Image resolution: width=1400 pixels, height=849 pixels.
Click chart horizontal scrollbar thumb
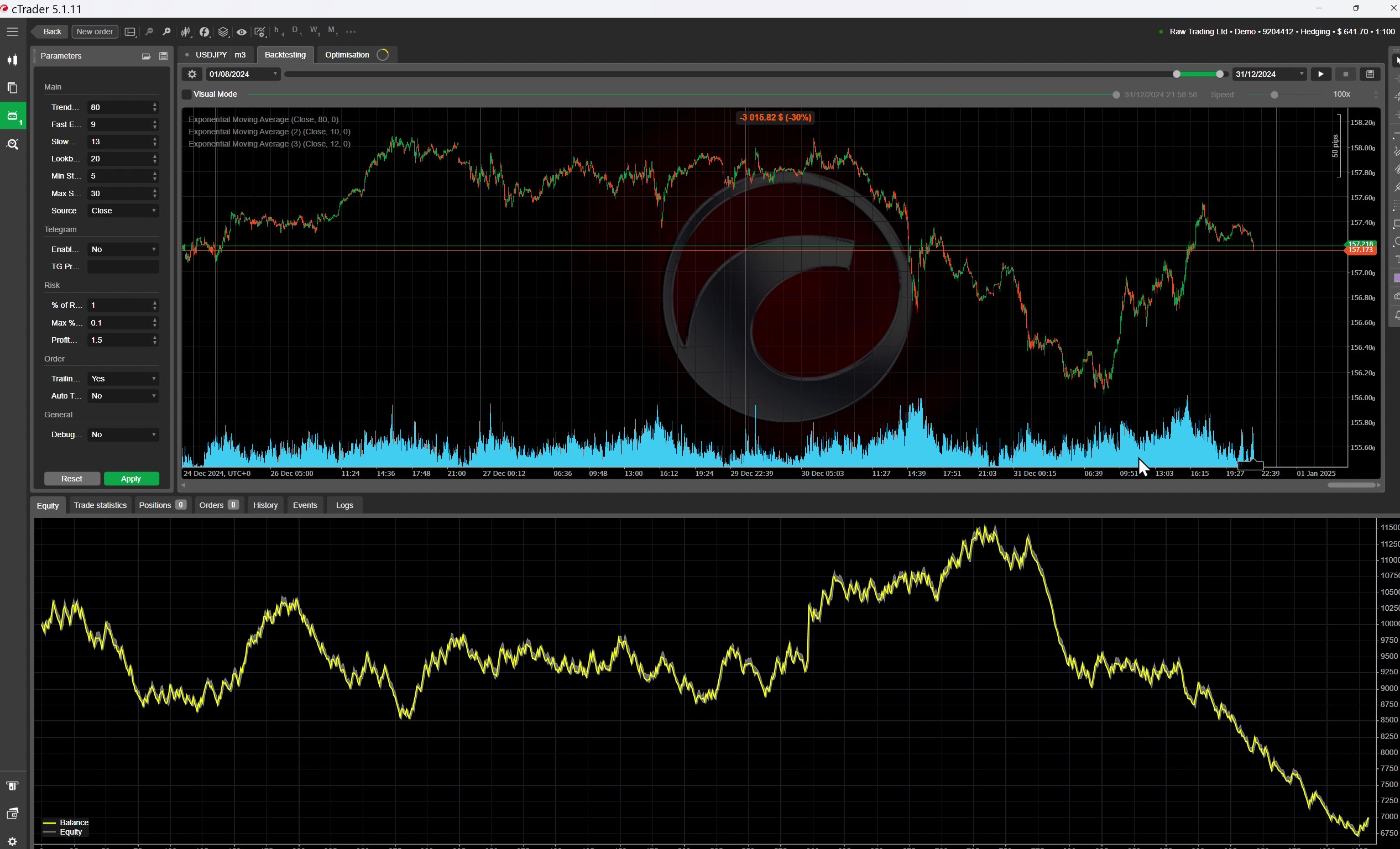[x=1351, y=485]
